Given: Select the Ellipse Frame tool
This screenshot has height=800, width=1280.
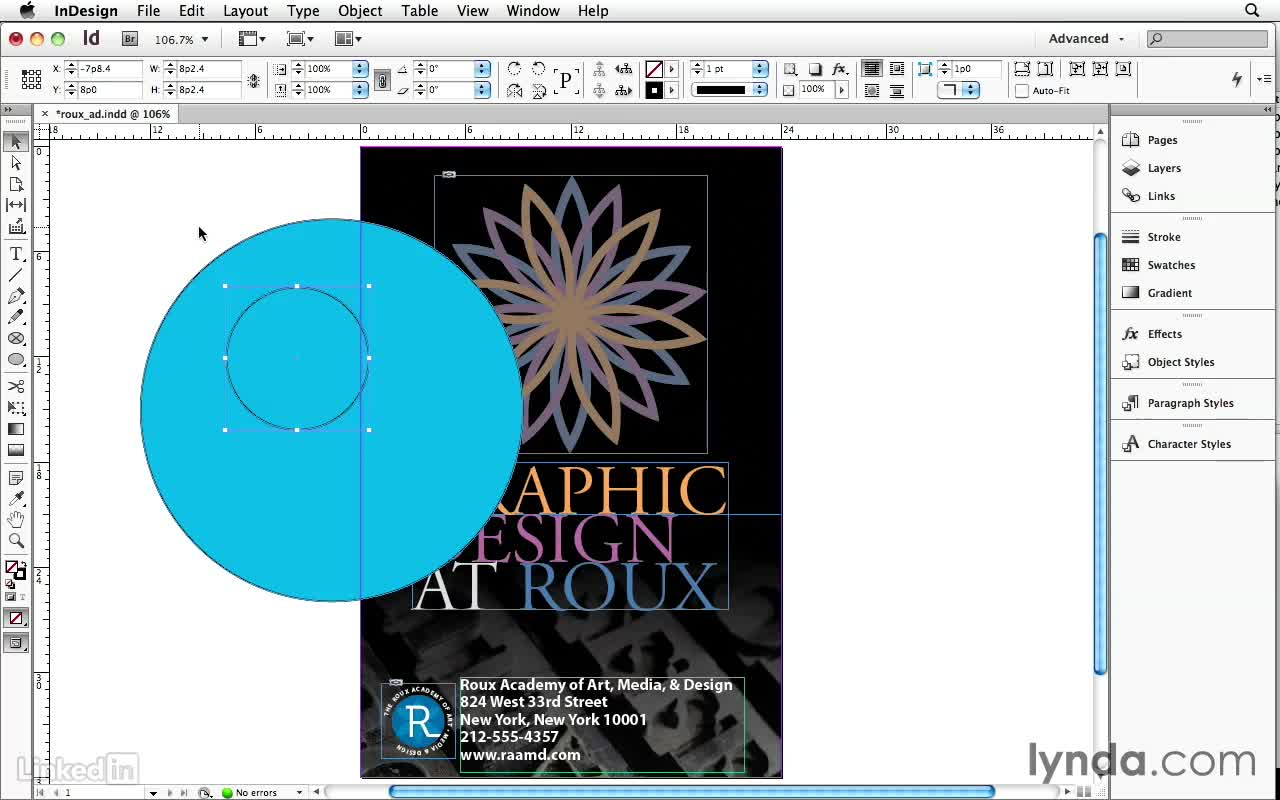Looking at the screenshot, I should [x=16, y=338].
